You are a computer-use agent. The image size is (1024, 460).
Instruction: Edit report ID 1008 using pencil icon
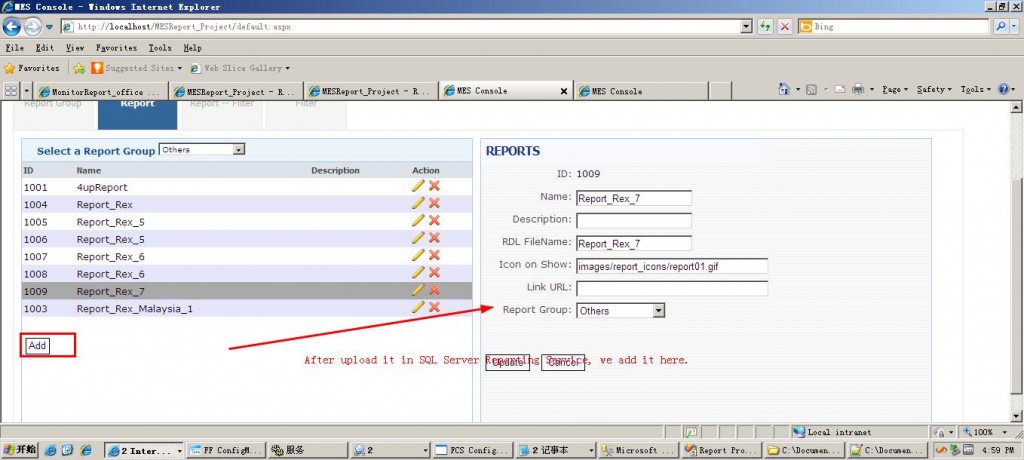[419, 272]
